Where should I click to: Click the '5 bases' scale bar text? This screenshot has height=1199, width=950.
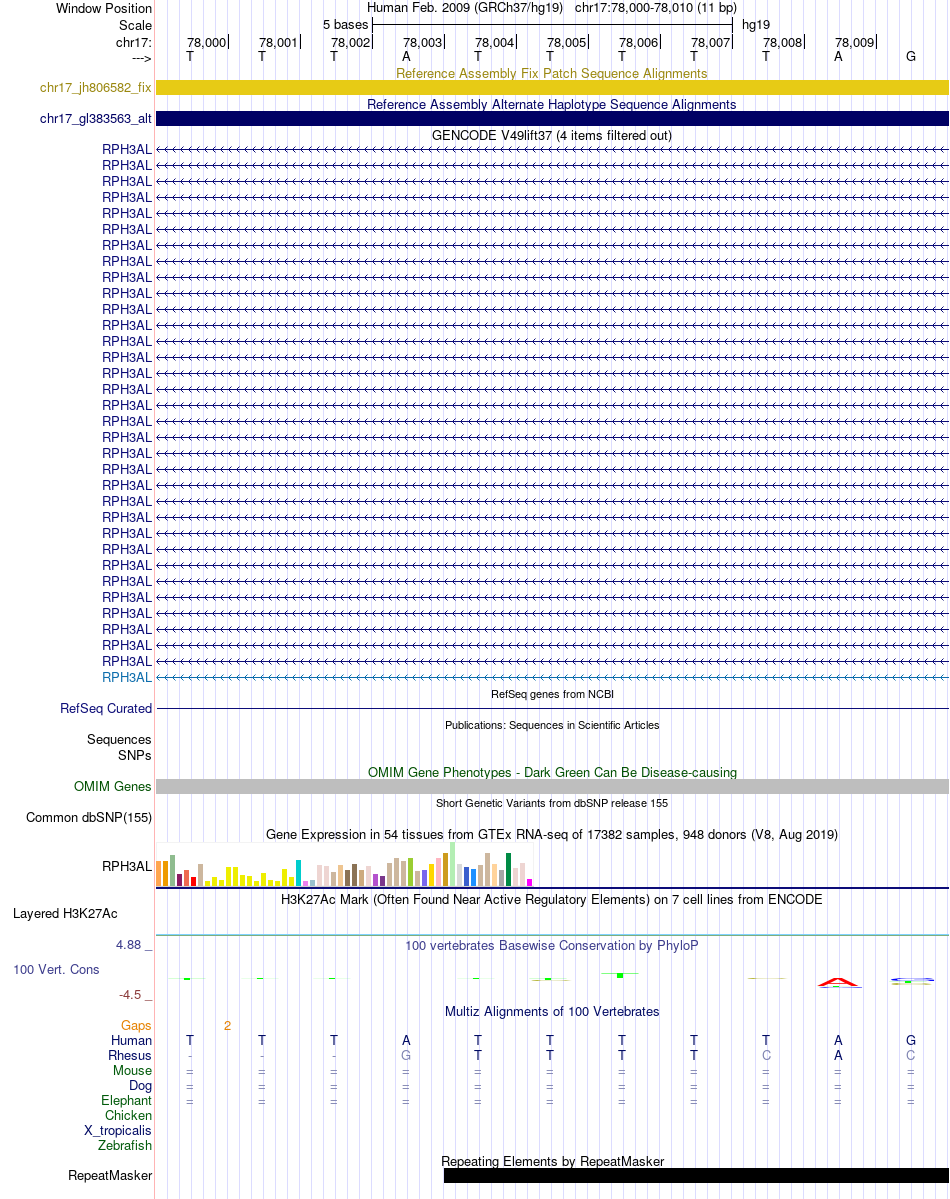pos(345,24)
